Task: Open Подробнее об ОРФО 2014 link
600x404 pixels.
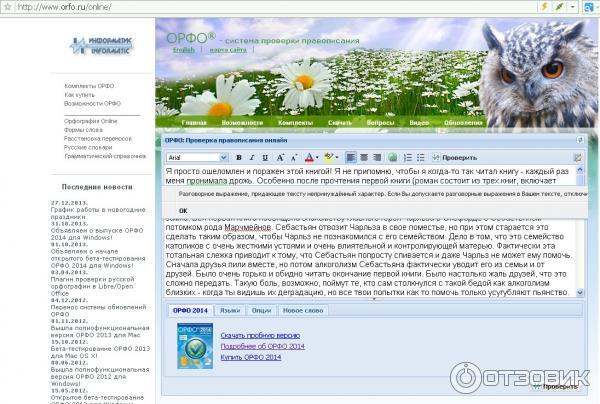Action: pyautogui.click(x=262, y=346)
